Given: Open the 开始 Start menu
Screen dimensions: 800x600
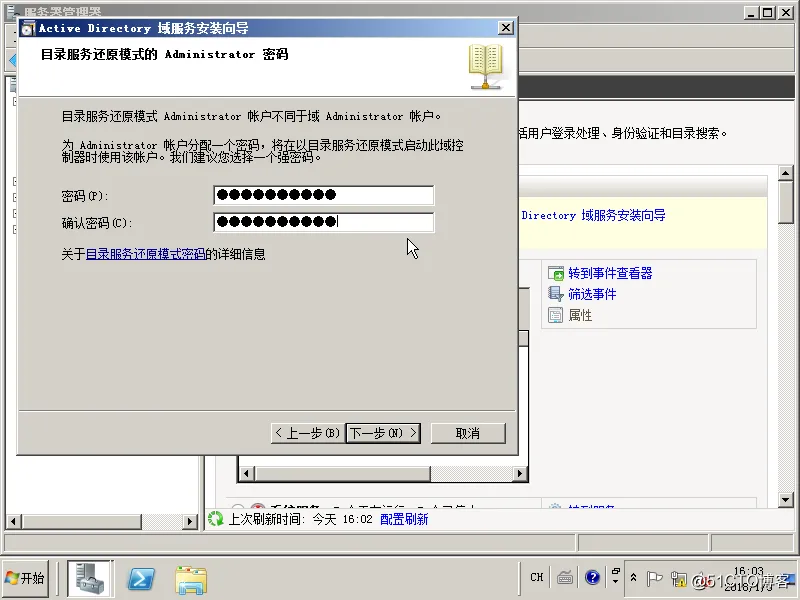Looking at the screenshot, I should point(26,578).
